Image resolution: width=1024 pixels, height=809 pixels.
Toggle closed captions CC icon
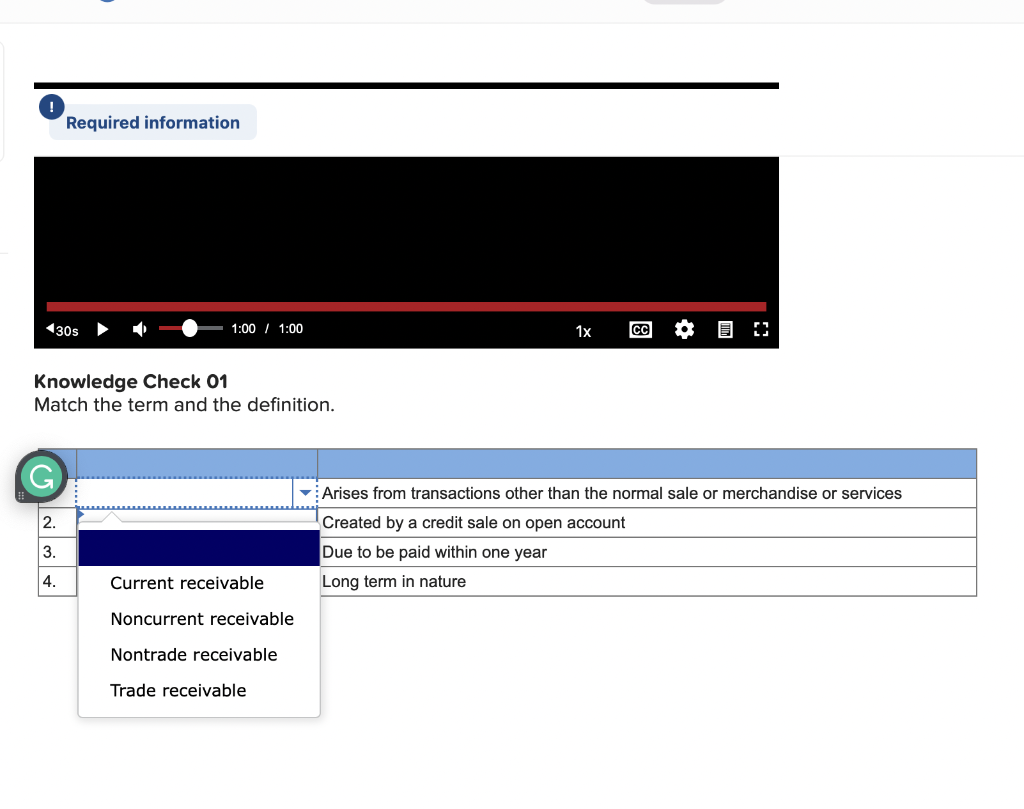point(640,330)
